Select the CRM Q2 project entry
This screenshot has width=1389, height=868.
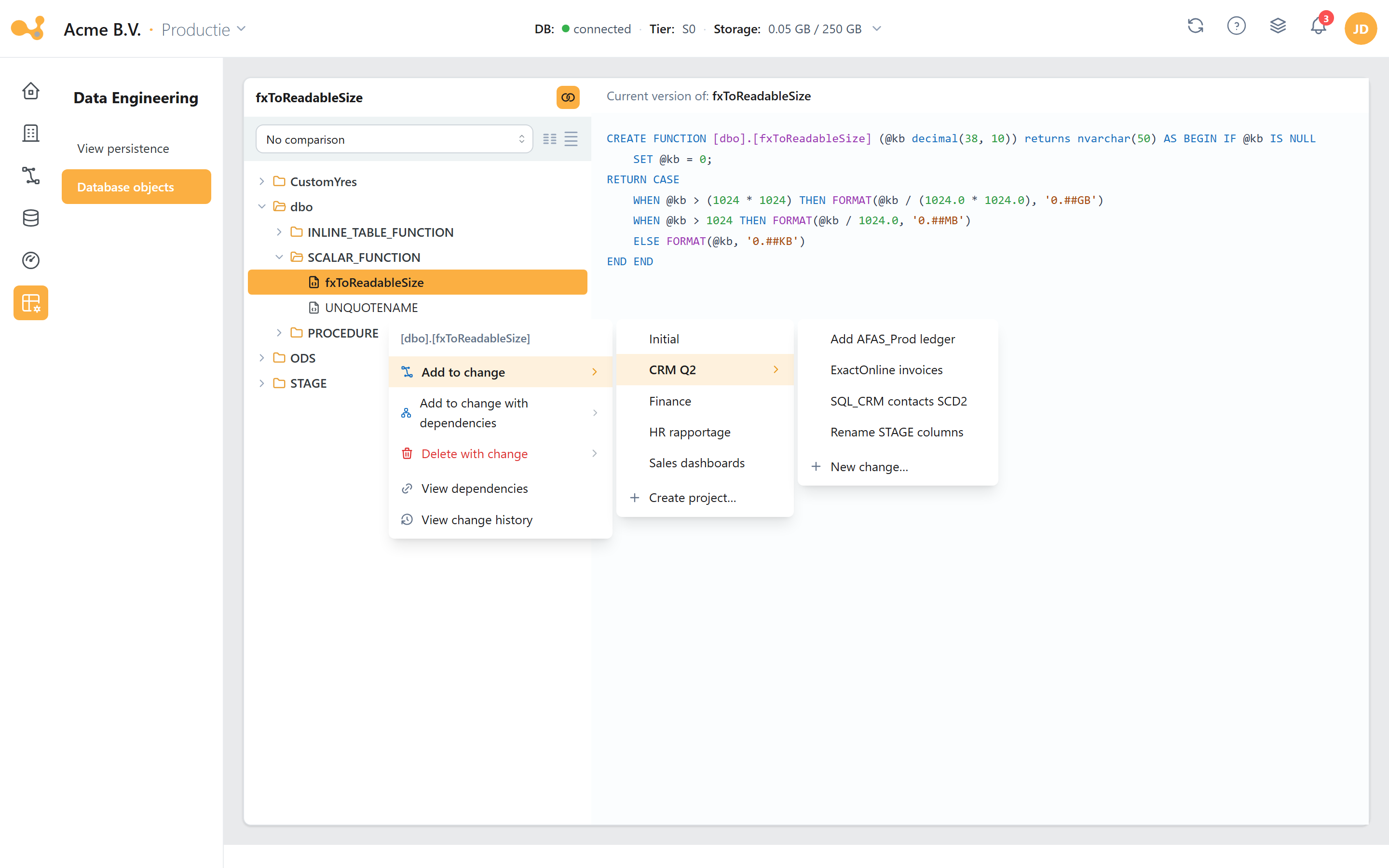(704, 370)
